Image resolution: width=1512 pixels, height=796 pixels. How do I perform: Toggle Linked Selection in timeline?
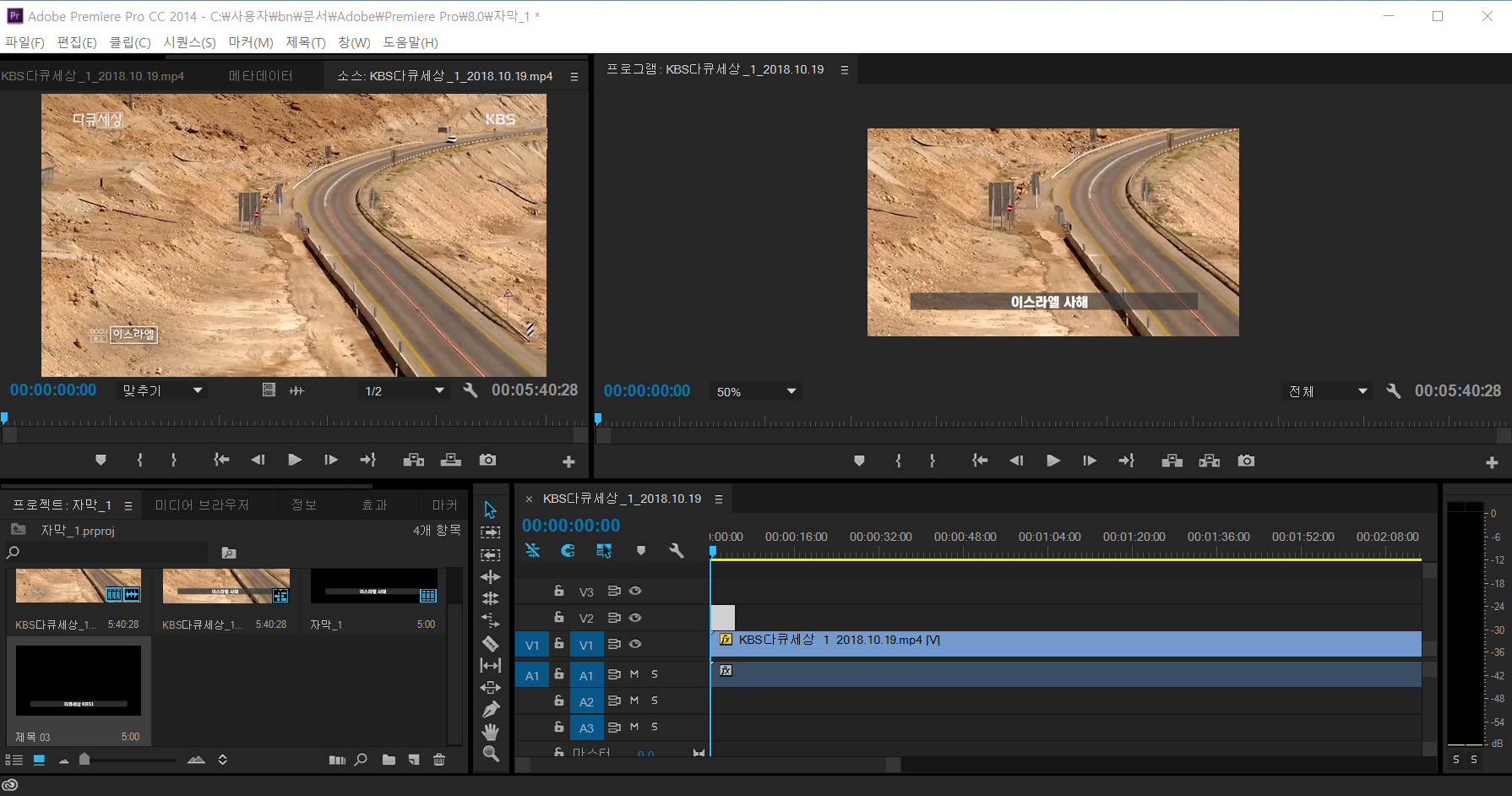tap(604, 550)
